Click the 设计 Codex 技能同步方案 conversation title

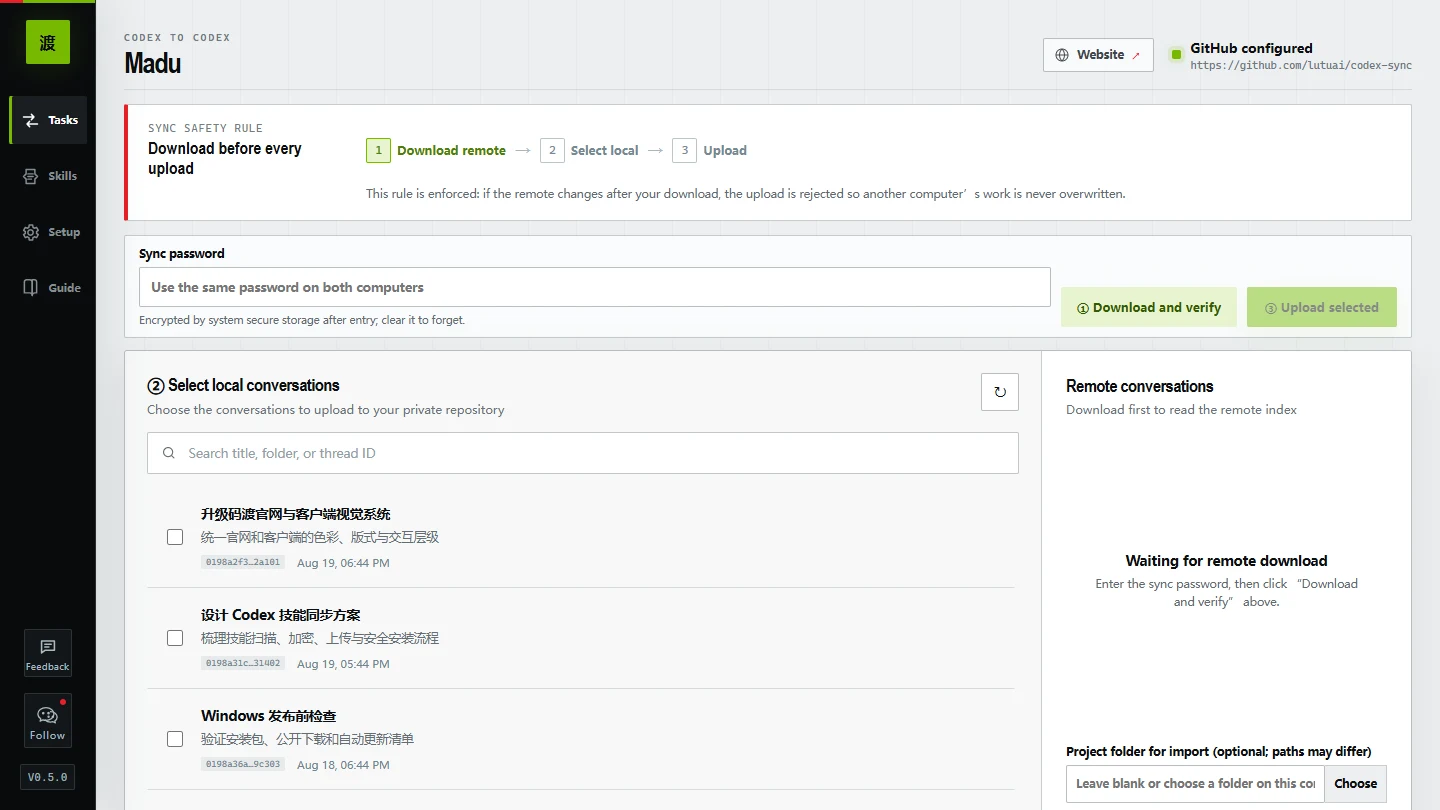(x=281, y=615)
